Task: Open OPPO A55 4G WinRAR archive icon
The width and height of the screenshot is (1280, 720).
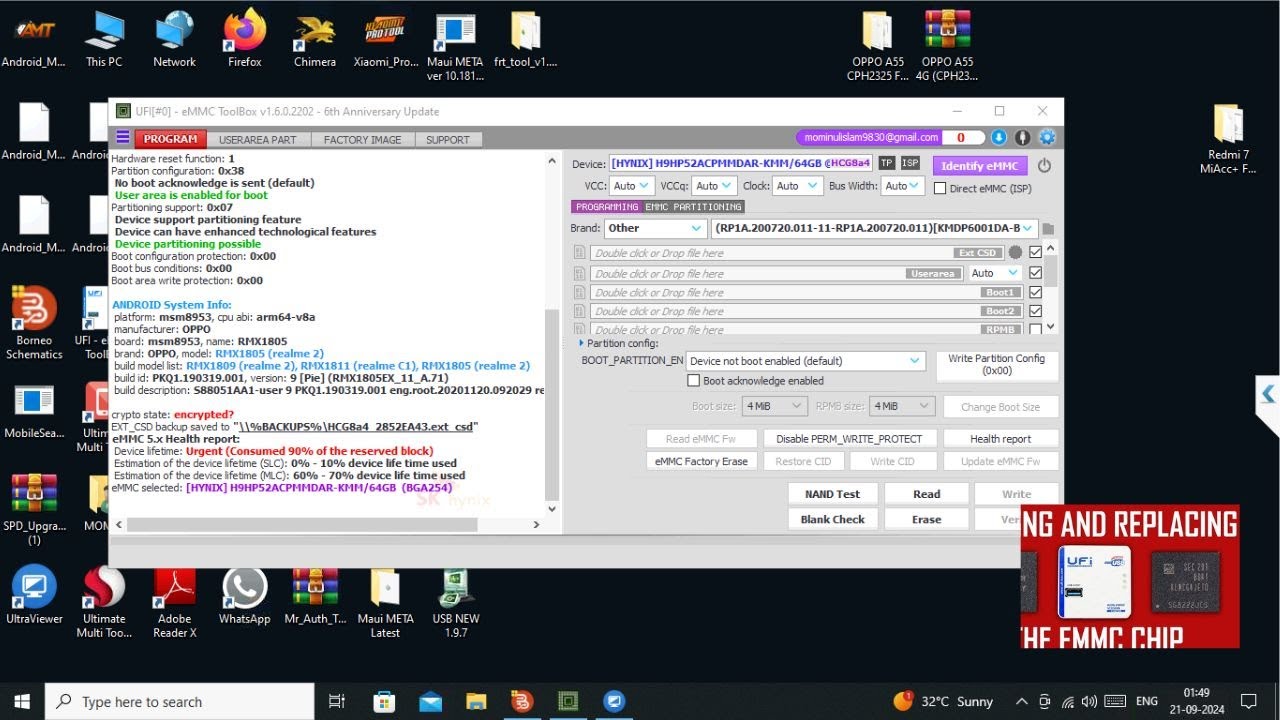Action: coord(946,45)
